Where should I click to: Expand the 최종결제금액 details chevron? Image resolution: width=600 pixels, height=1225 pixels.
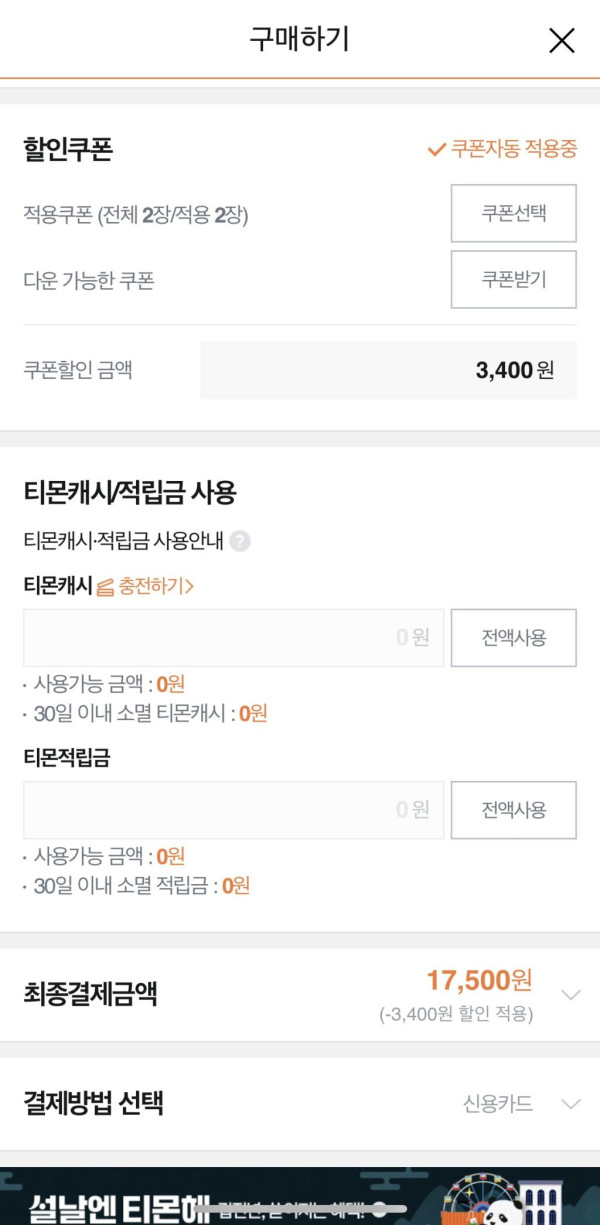point(570,995)
